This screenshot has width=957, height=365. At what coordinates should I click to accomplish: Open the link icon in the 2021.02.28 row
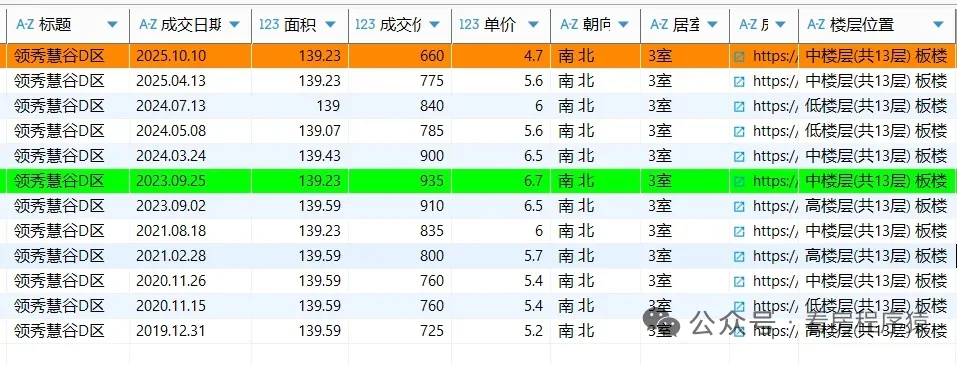pyautogui.click(x=739, y=256)
